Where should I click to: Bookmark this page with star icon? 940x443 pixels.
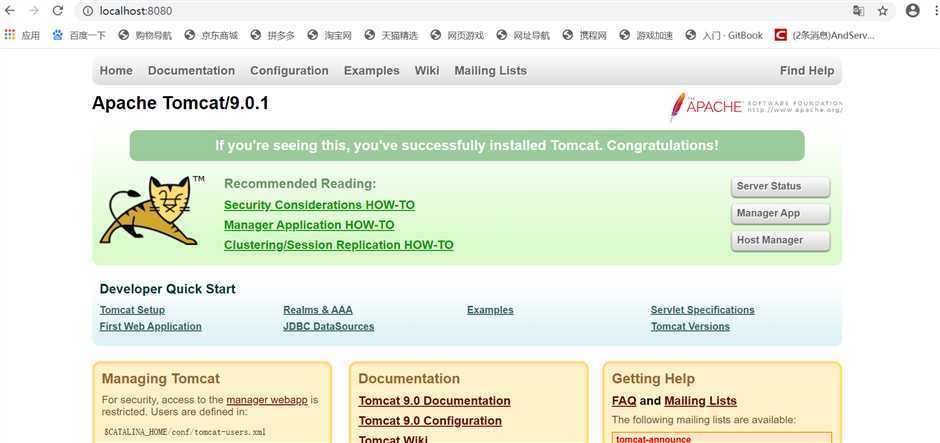(x=882, y=11)
